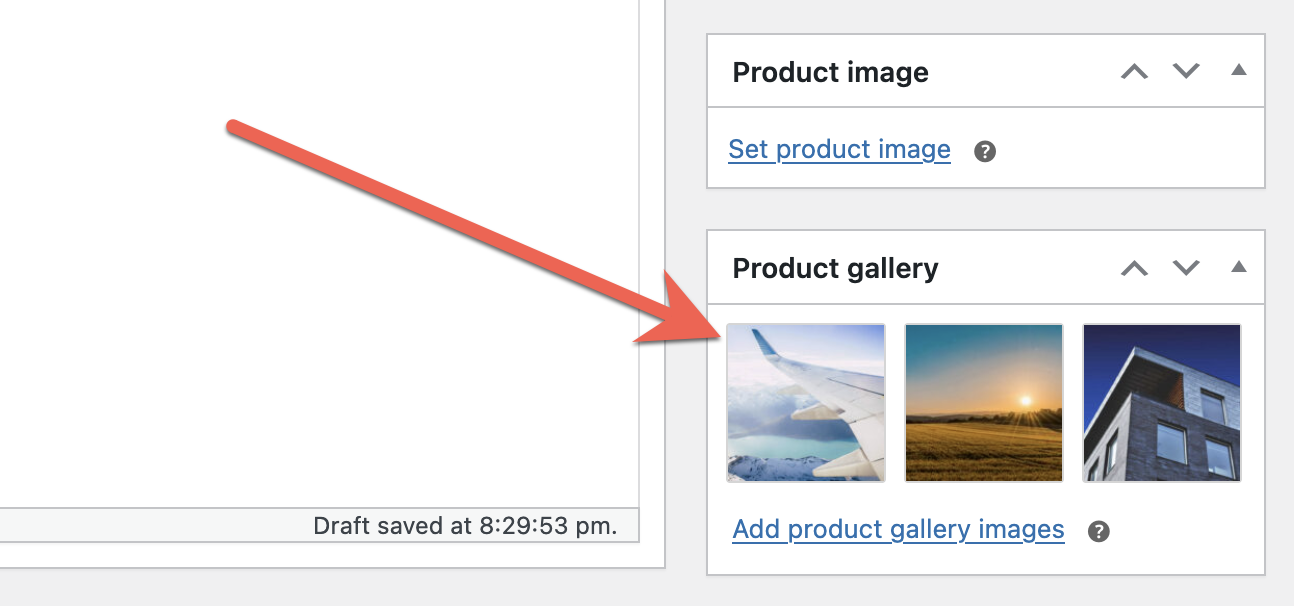Move the Product gallery panel down
The height and width of the screenshot is (606, 1294).
coord(1186,268)
